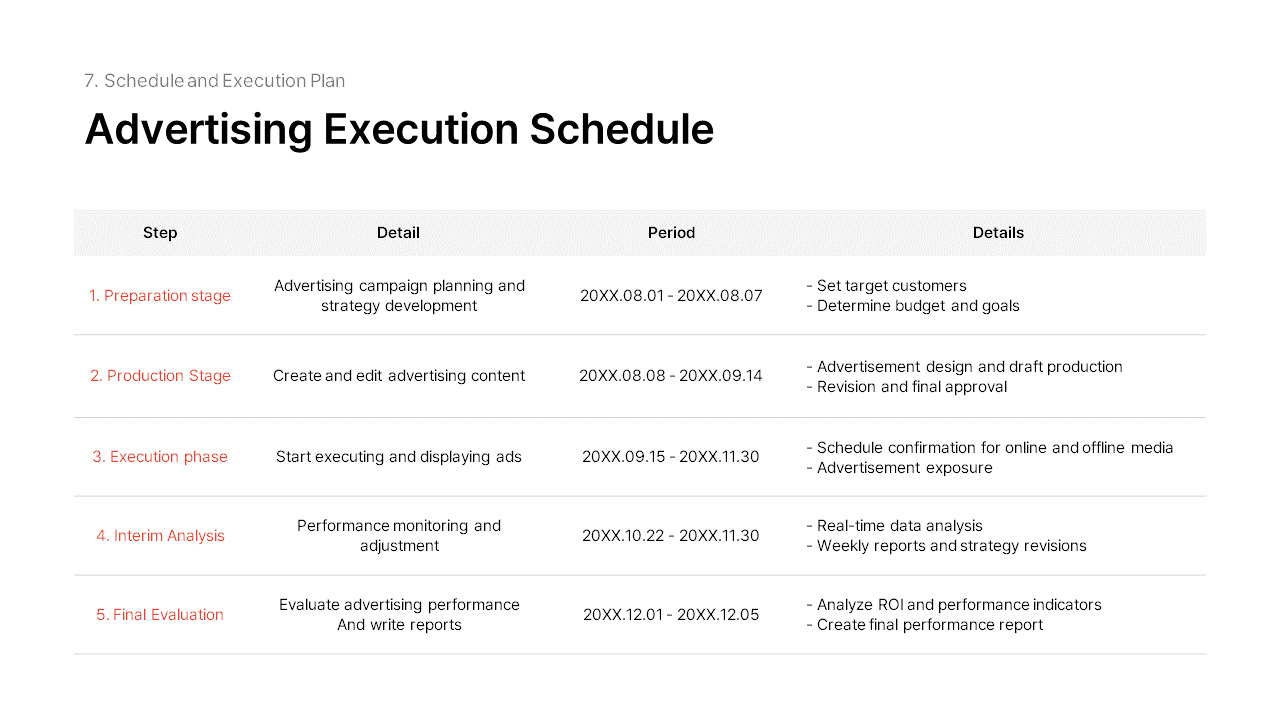The height and width of the screenshot is (720, 1280).
Task: Click the Step column header
Action: 160,233
